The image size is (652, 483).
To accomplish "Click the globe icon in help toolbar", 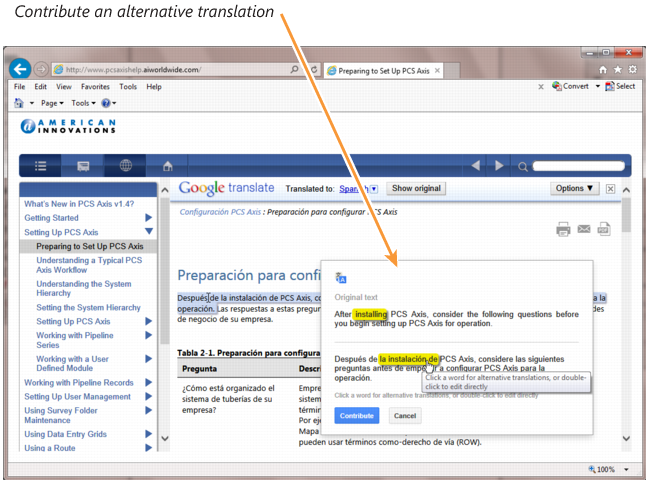I will [x=125, y=165].
